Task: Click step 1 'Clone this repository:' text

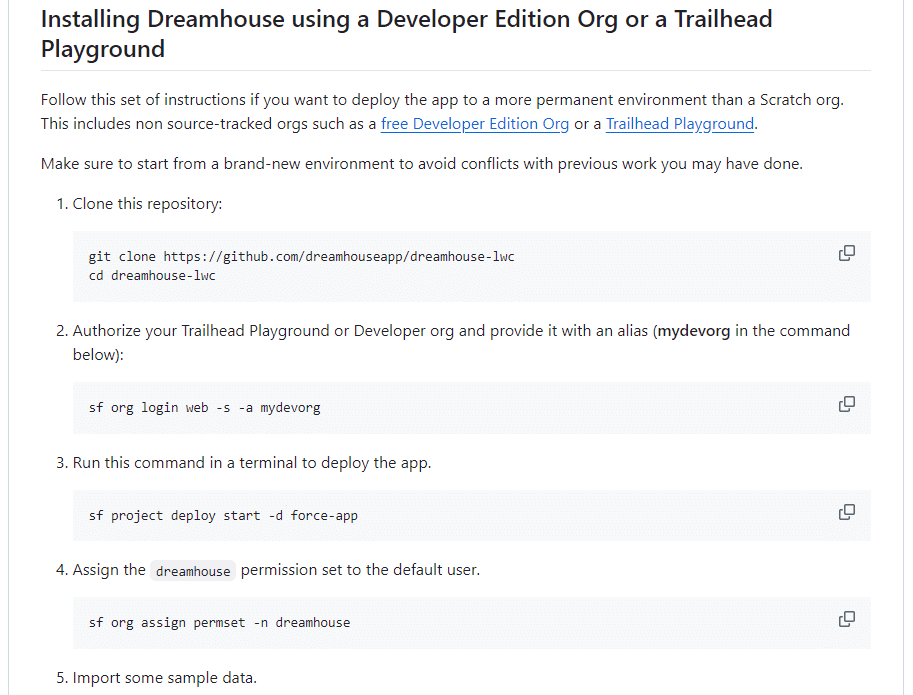Action: [147, 204]
